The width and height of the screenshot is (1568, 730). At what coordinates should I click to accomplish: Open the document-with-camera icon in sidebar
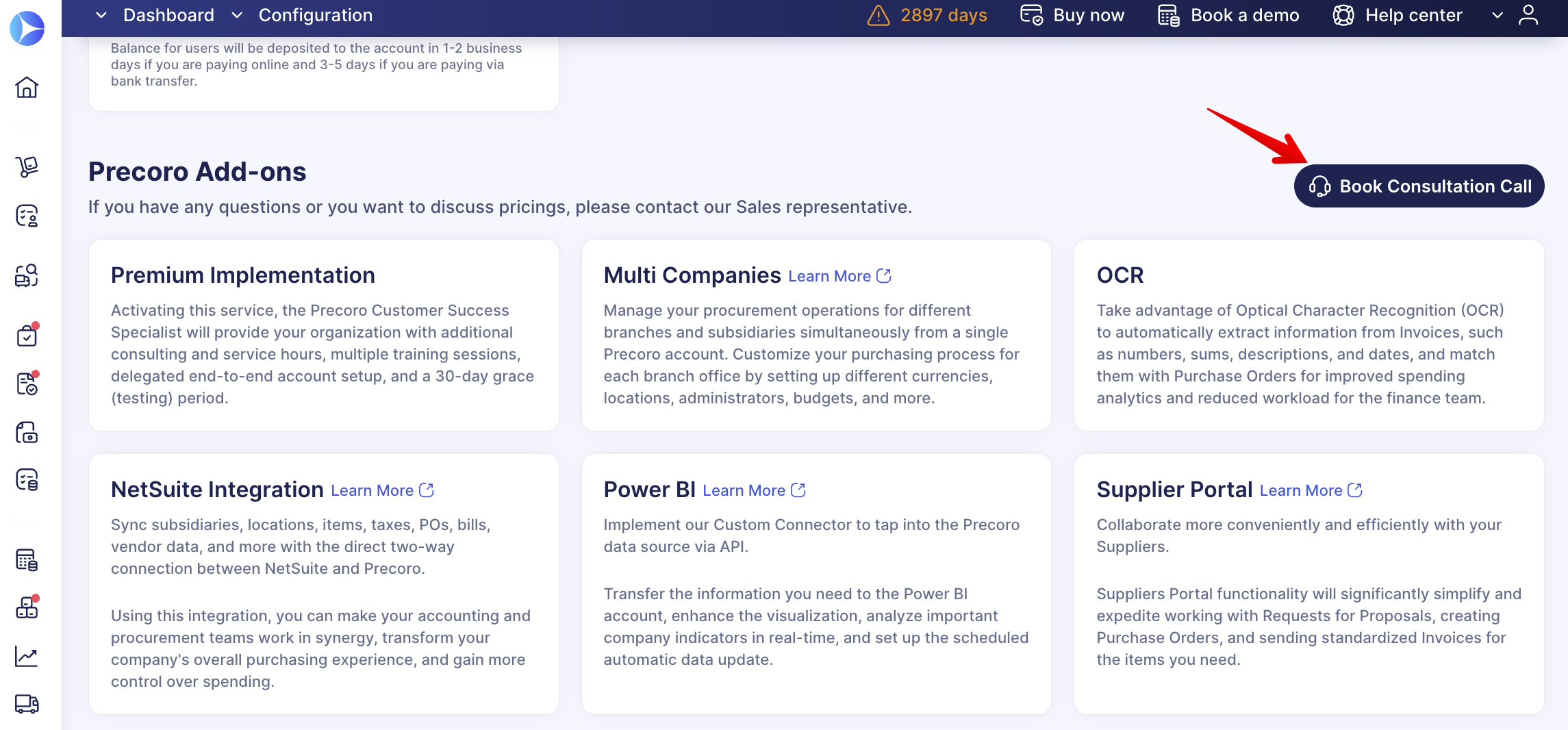click(27, 432)
